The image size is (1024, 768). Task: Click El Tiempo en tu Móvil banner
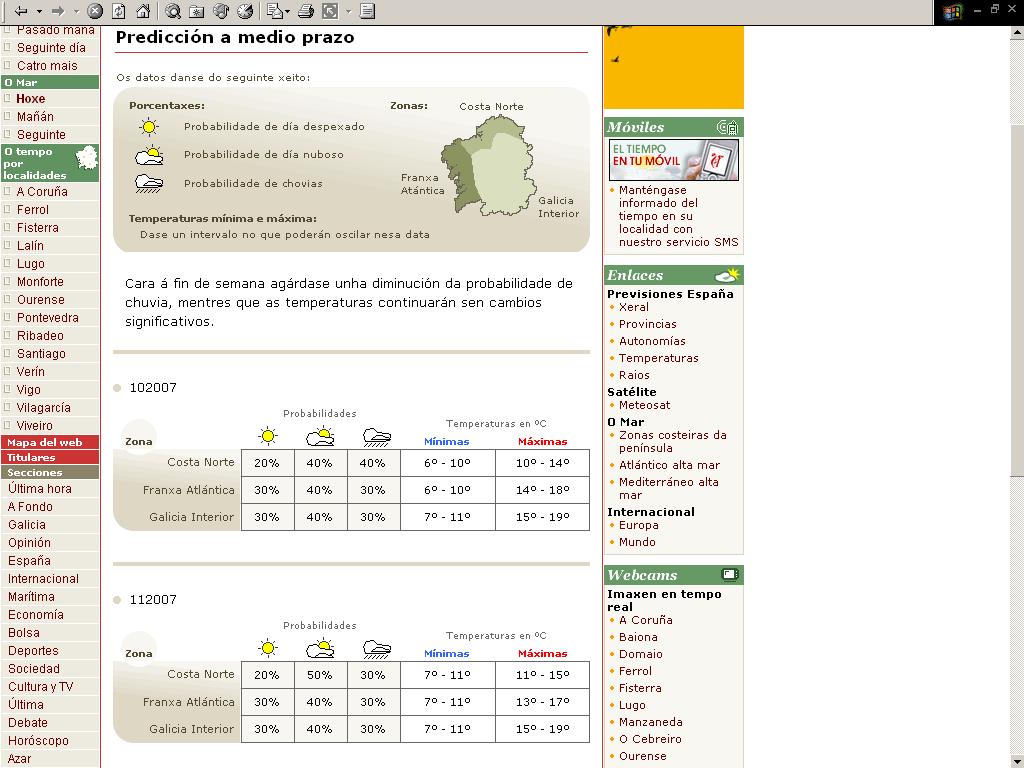coord(673,160)
